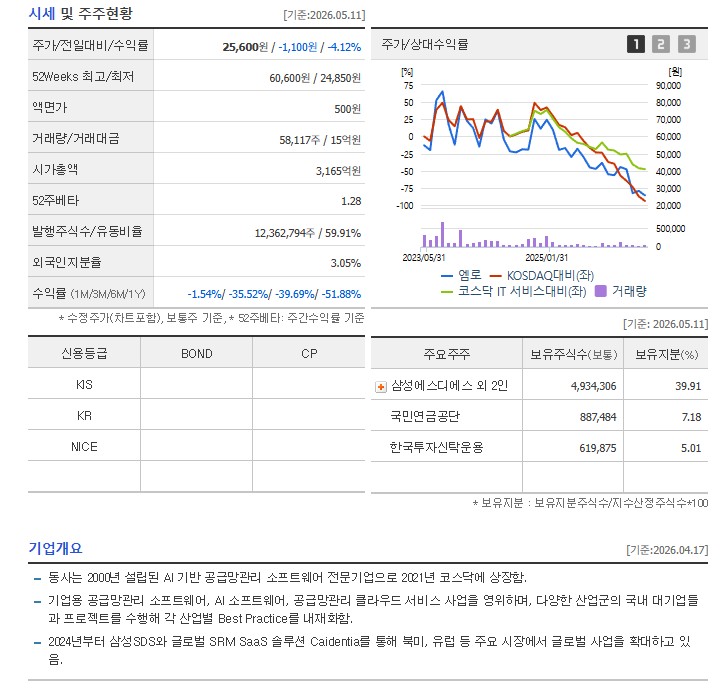The width and height of the screenshot is (727, 691).
Task: Select the 국민연금공단 shareholder name
Action: [425, 416]
